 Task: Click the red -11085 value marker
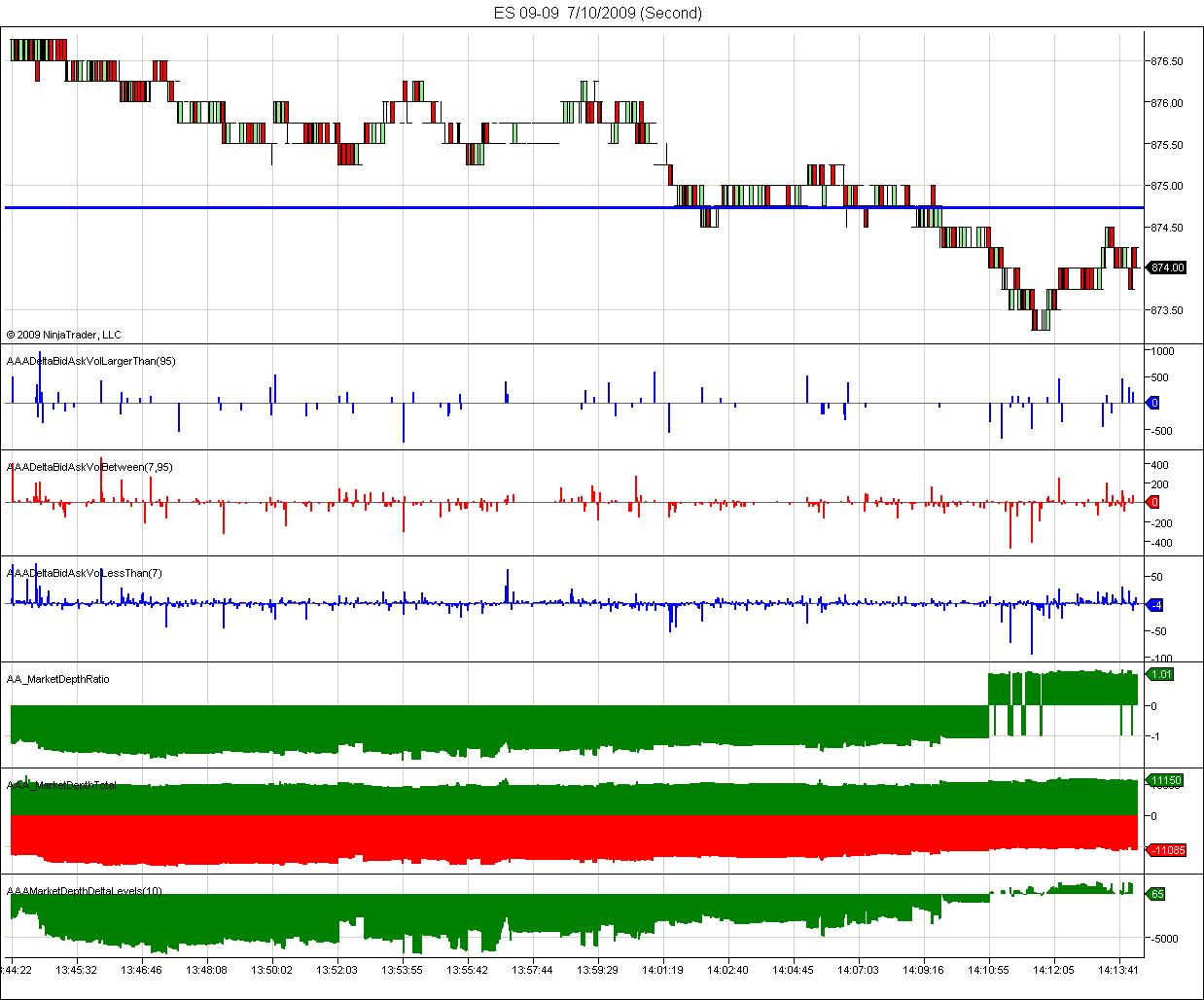1166,851
